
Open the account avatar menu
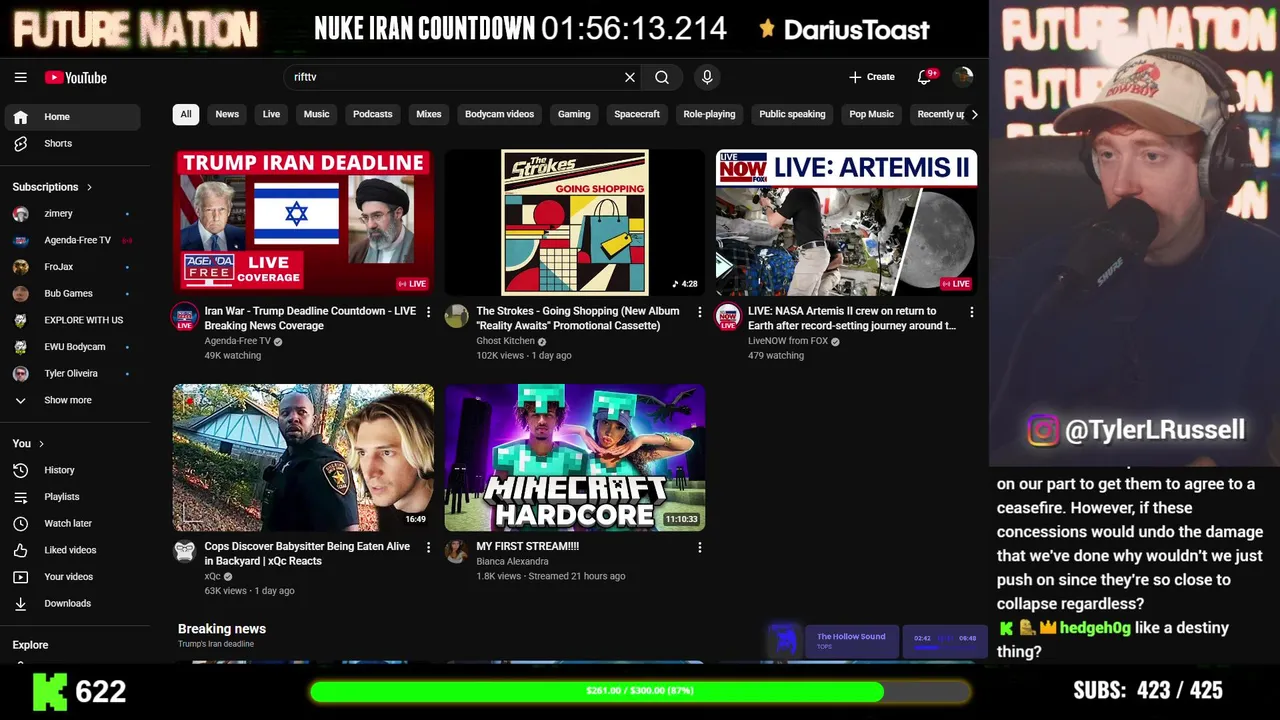tap(963, 77)
